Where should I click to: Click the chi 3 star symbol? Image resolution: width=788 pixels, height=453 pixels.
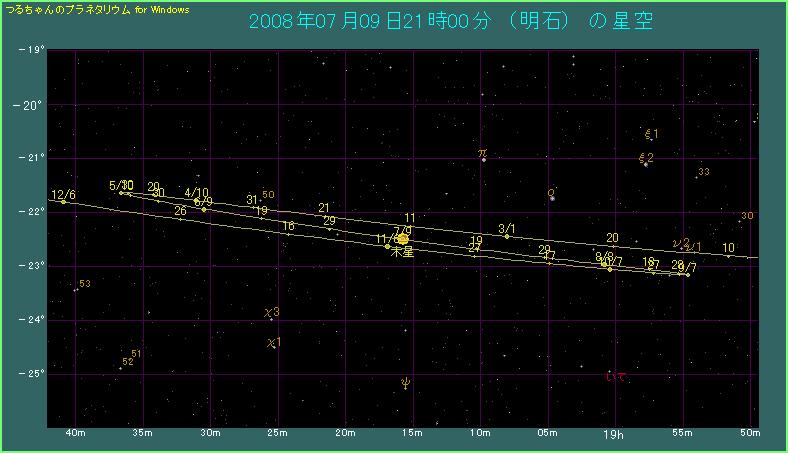click(x=271, y=313)
